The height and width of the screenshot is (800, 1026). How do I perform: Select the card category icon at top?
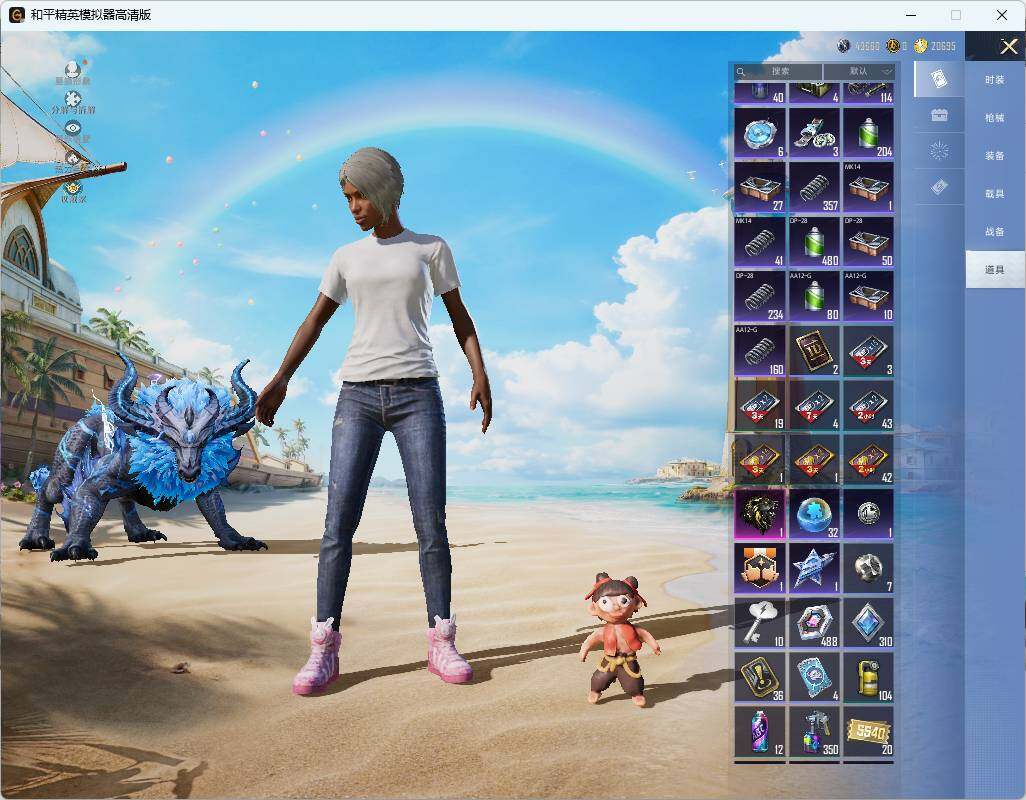click(939, 79)
